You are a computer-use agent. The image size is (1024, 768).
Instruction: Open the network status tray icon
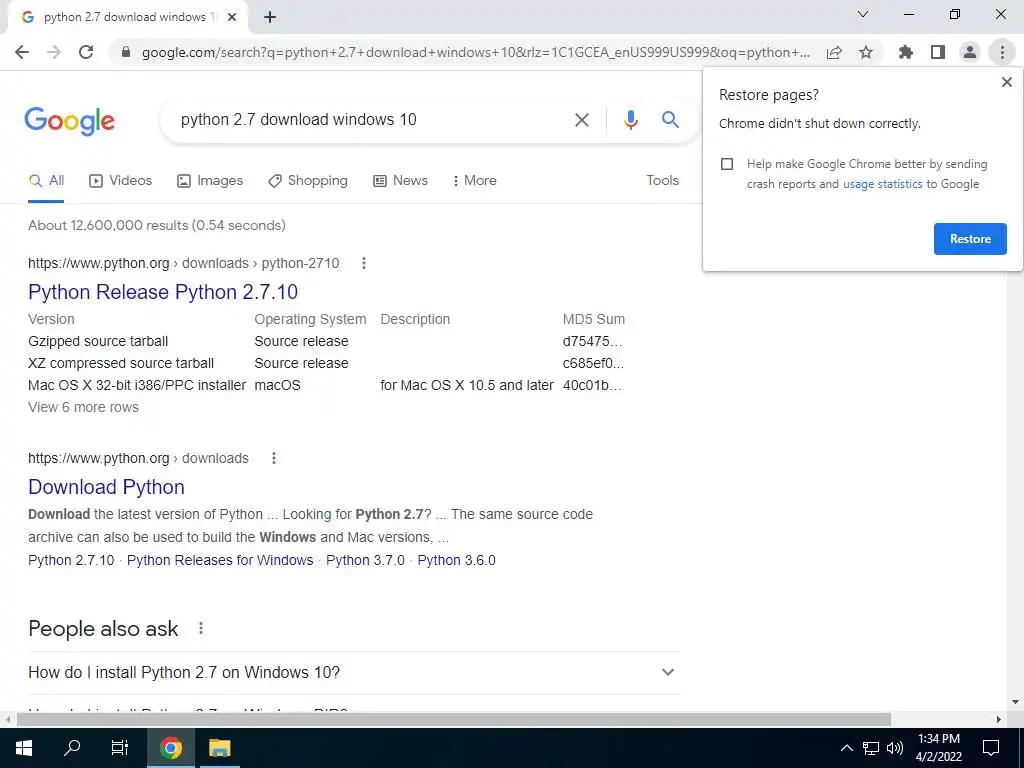[x=871, y=748]
